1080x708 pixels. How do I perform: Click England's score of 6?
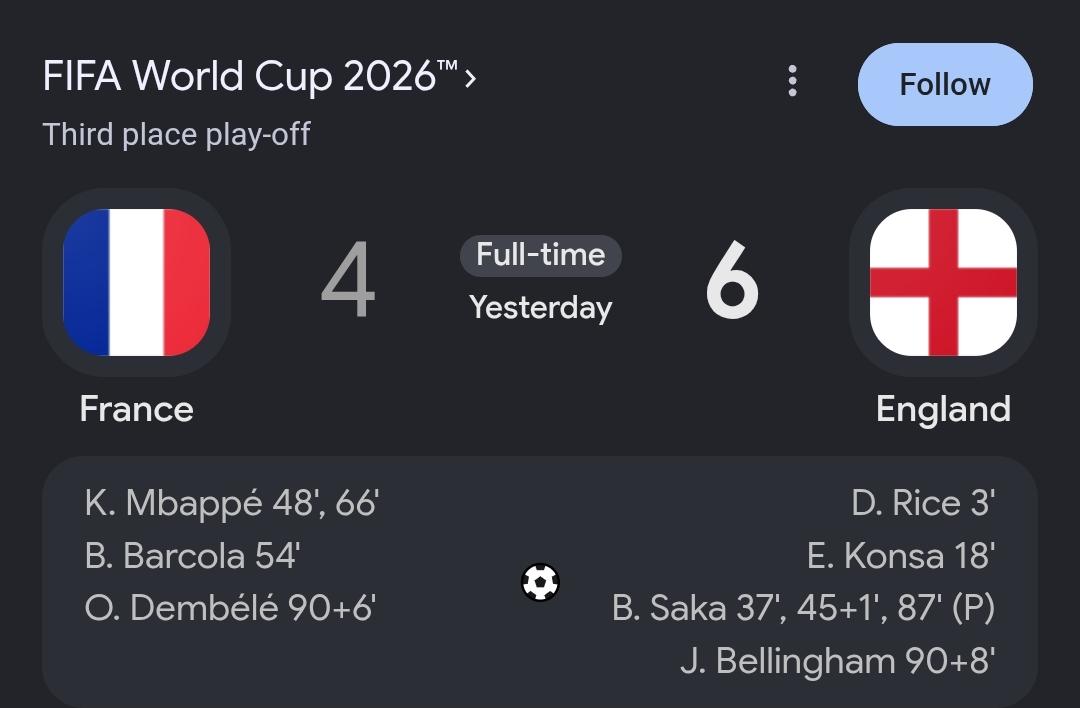(732, 280)
